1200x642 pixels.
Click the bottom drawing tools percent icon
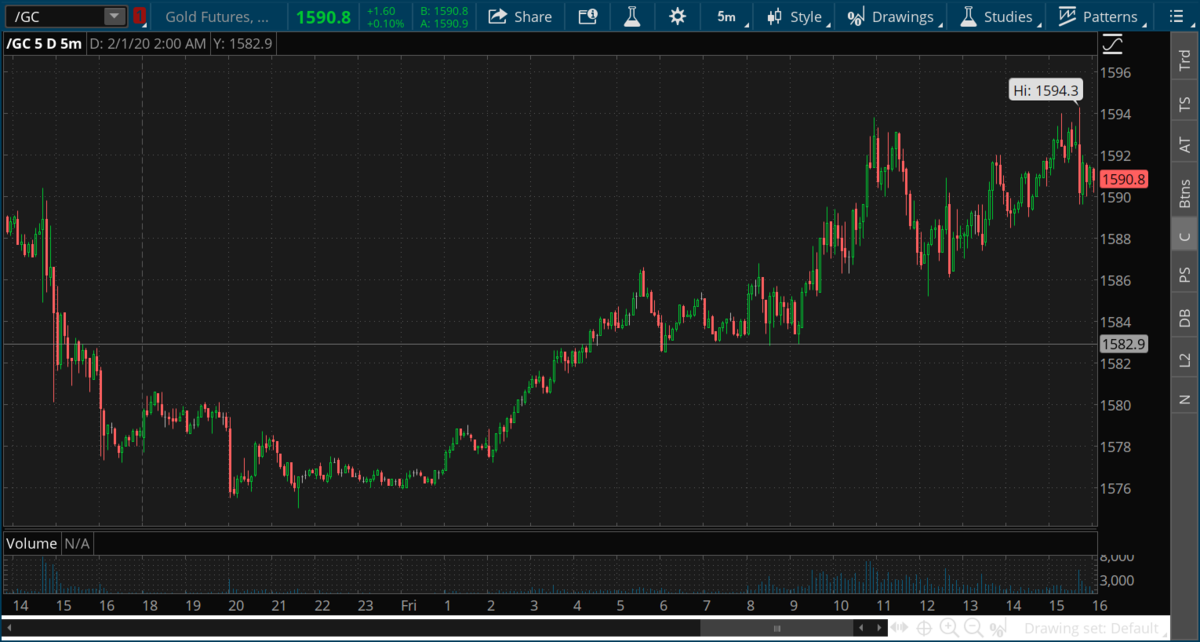[x=997, y=628]
